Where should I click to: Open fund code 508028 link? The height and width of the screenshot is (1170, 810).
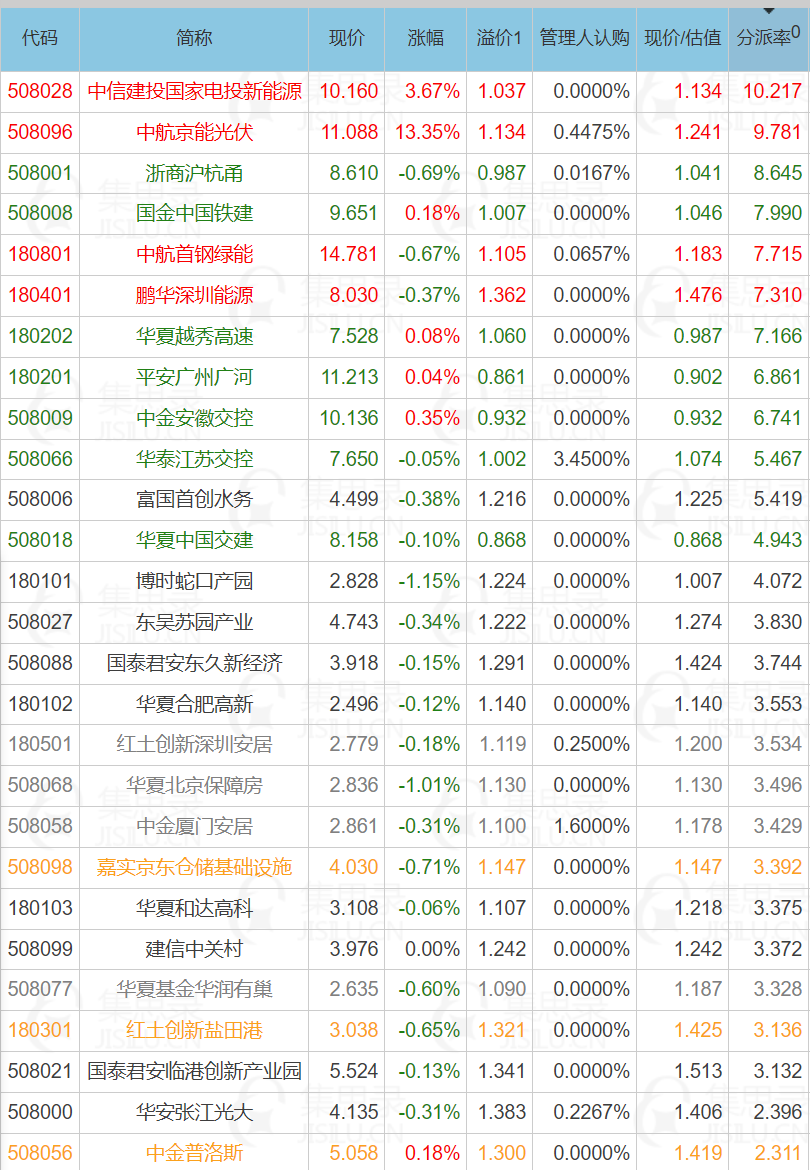pos(40,91)
